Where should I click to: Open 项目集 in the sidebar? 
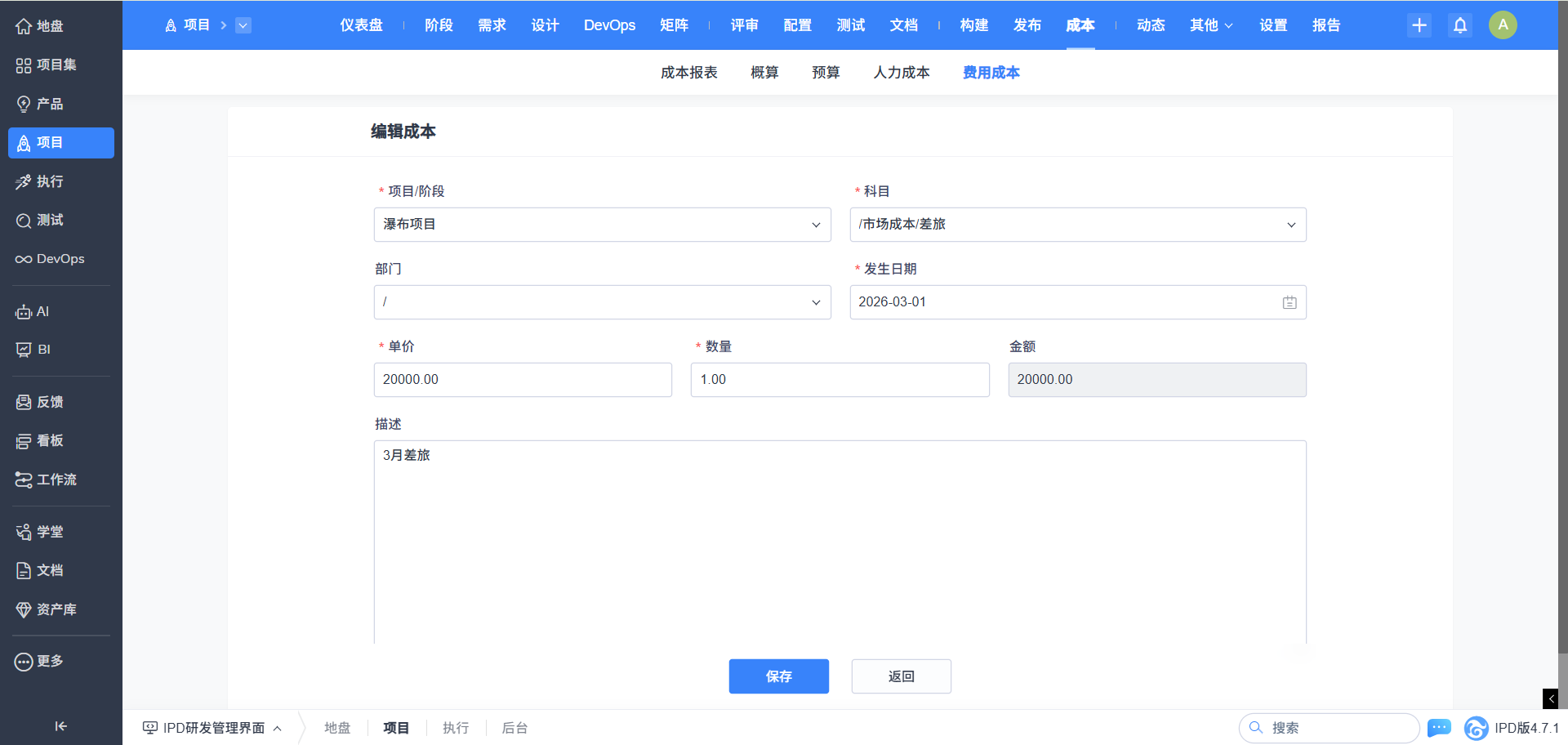pos(60,65)
